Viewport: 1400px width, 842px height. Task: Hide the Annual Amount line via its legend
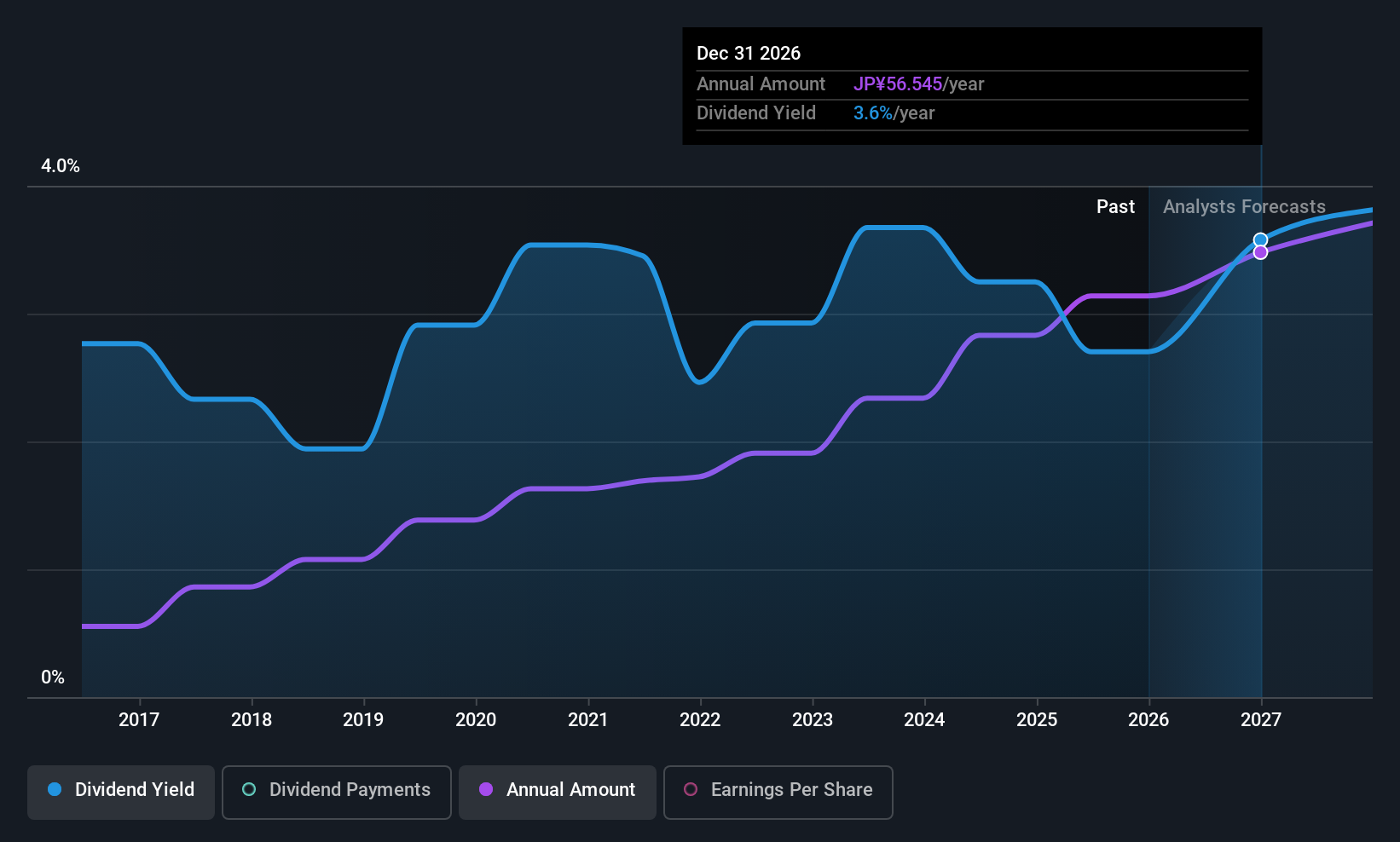point(557,790)
